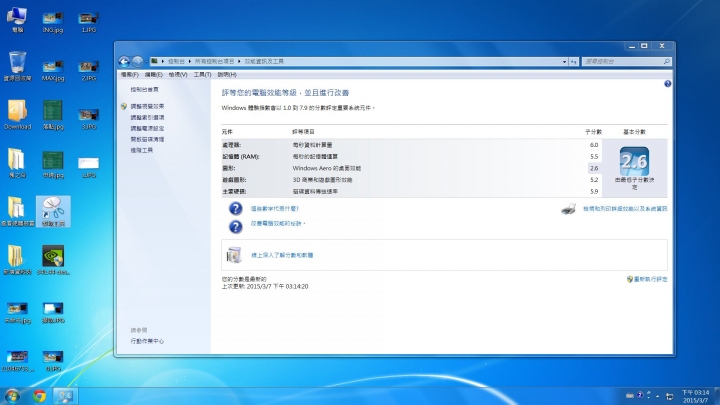Open the Windows Start button

click(x=11, y=396)
